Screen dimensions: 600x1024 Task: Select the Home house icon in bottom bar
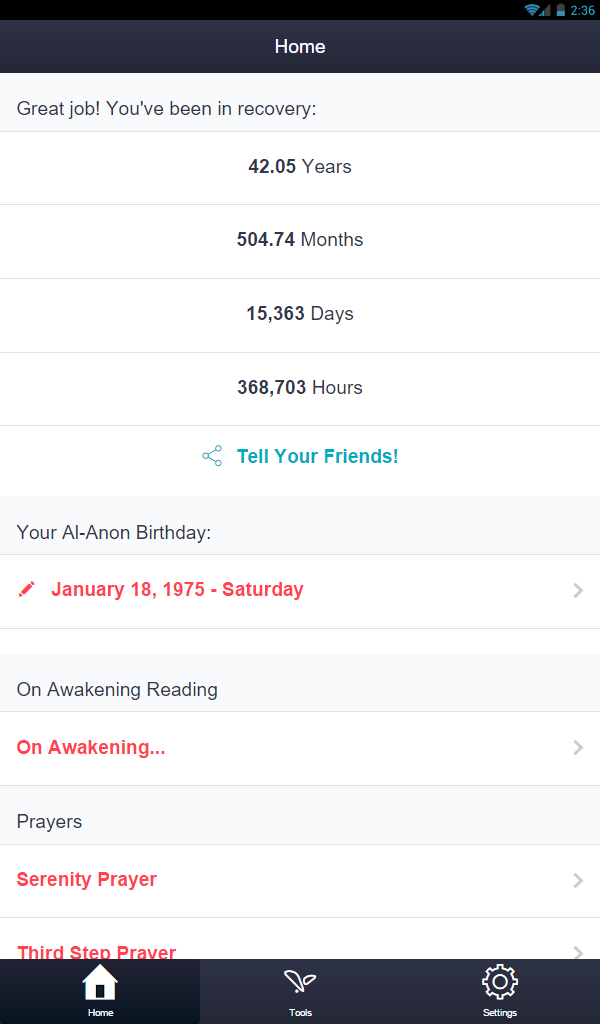[100, 983]
